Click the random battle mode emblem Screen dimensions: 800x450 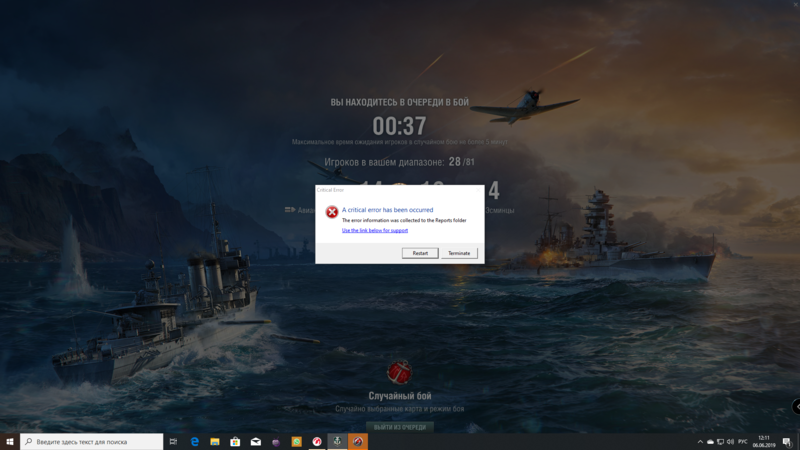coord(399,373)
